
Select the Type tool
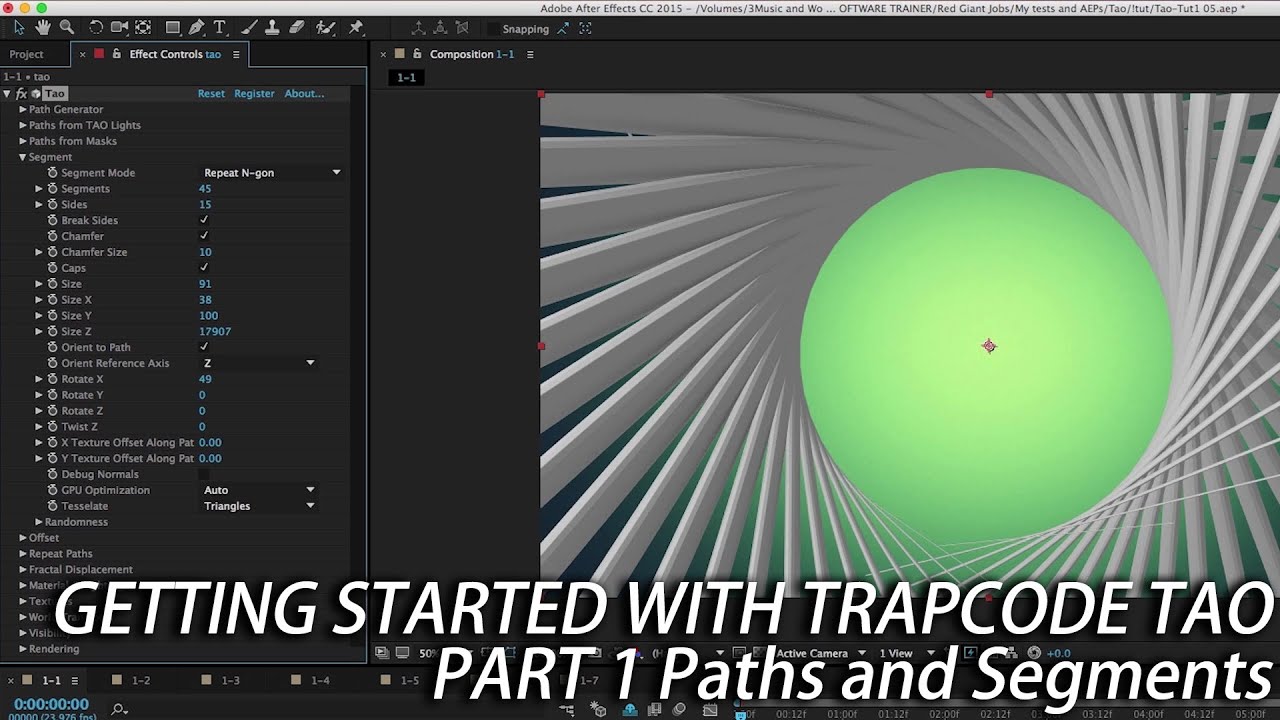click(x=220, y=28)
